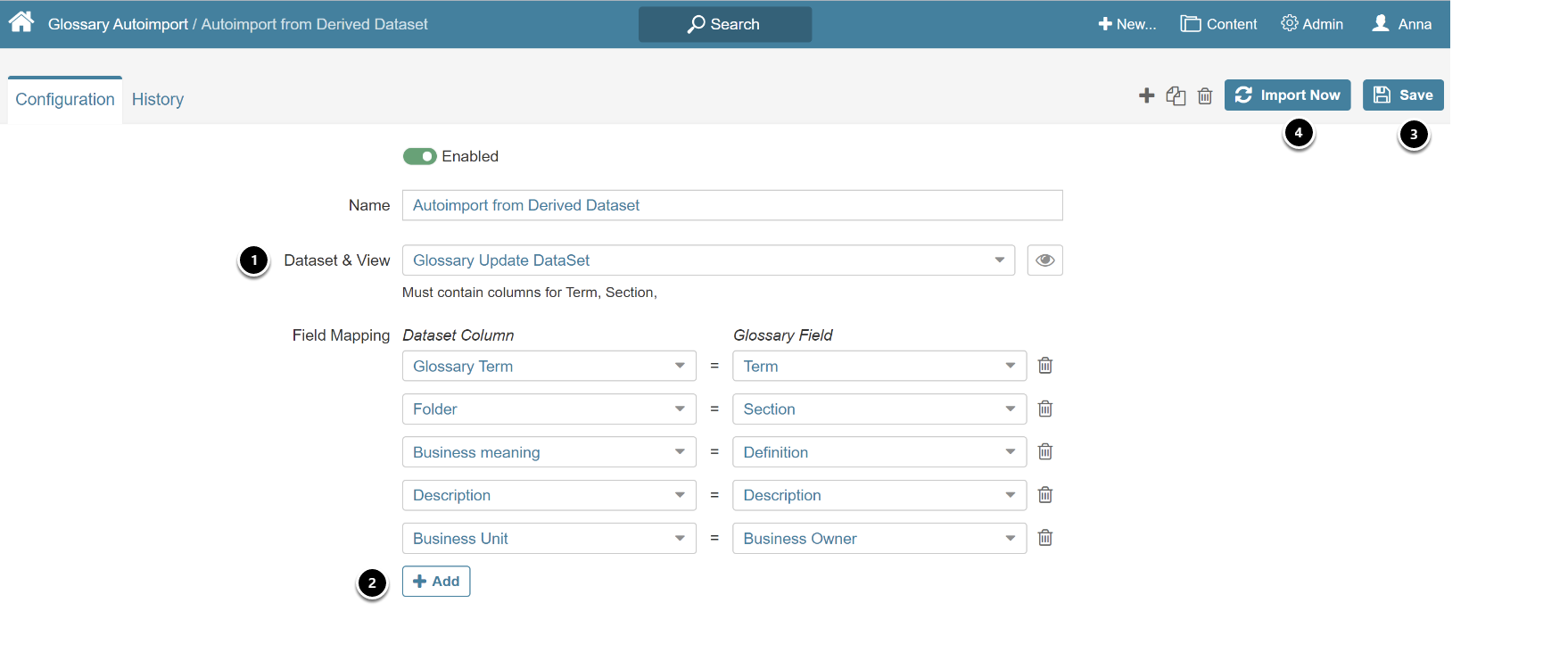This screenshot has width=1568, height=669.
Task: Remove the Description mapping row
Action: 1045,495
